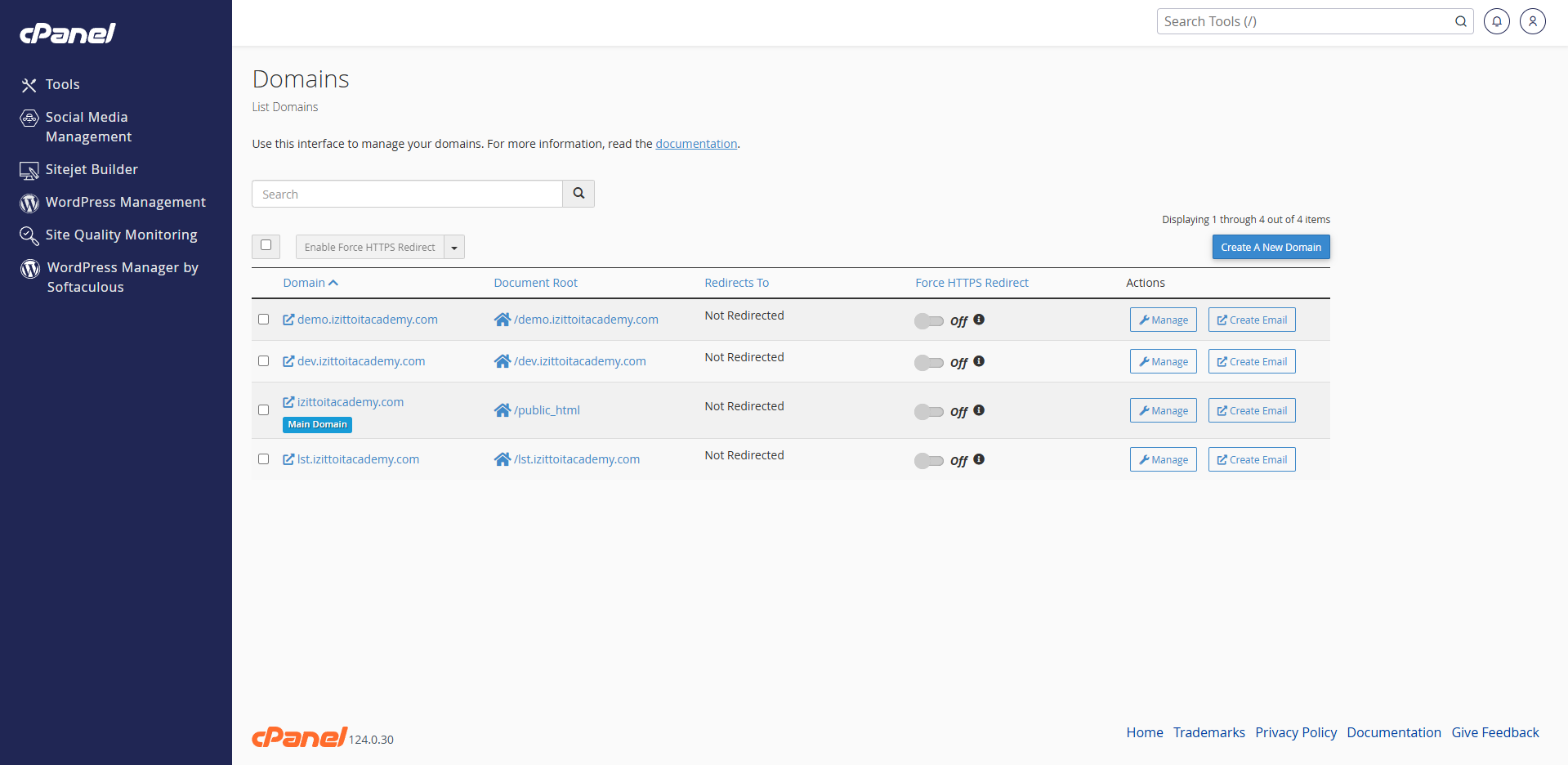Viewport: 1568px width, 765px height.
Task: Click the WordPress Manager by Softaculous icon
Action: (x=30, y=268)
